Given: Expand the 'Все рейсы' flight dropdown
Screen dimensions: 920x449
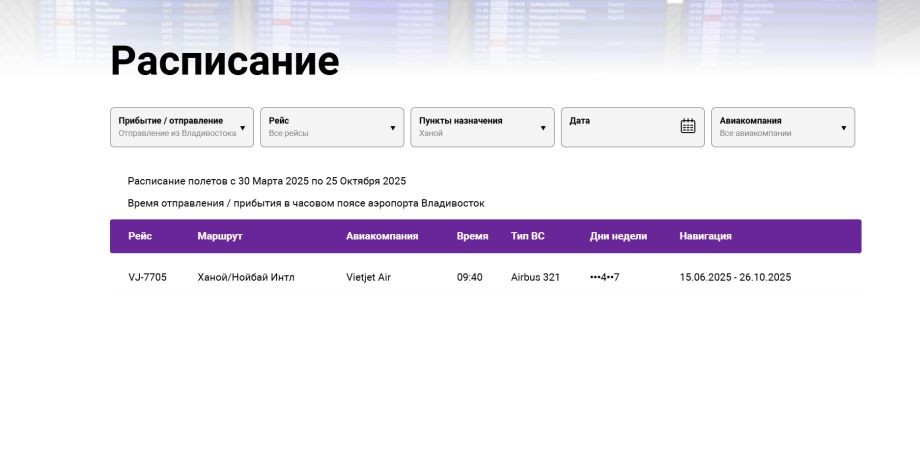Looking at the screenshot, I should click(x=325, y=127).
